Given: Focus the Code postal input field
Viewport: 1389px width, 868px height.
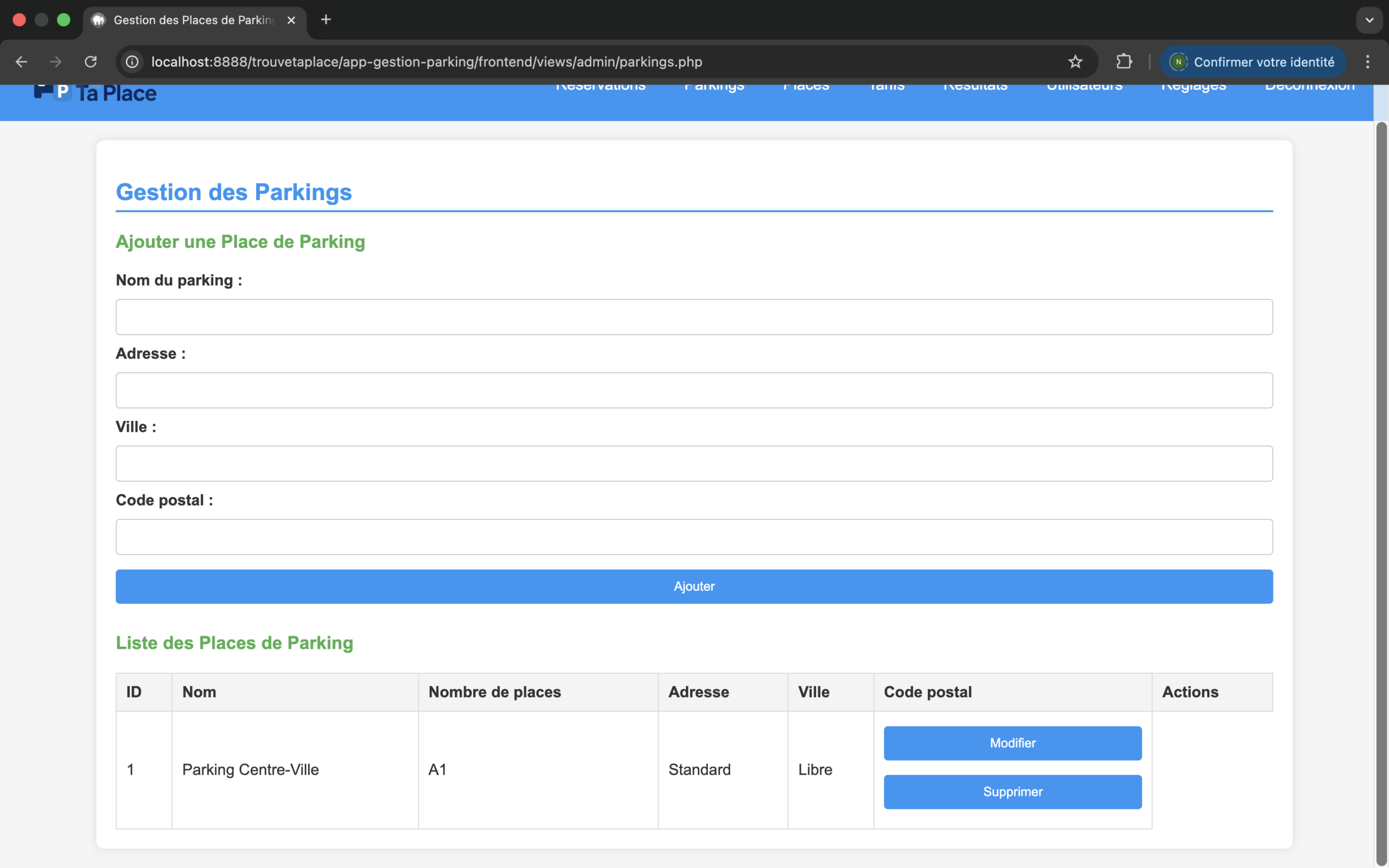Looking at the screenshot, I should click(x=694, y=537).
